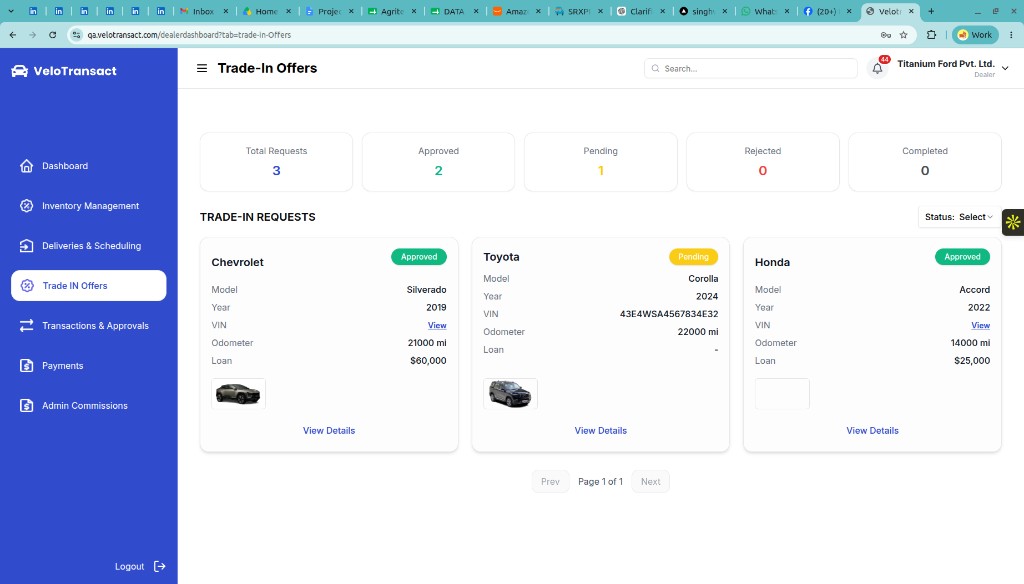
Task: Click the Page 1 of 1 text
Action: pyautogui.click(x=600, y=481)
